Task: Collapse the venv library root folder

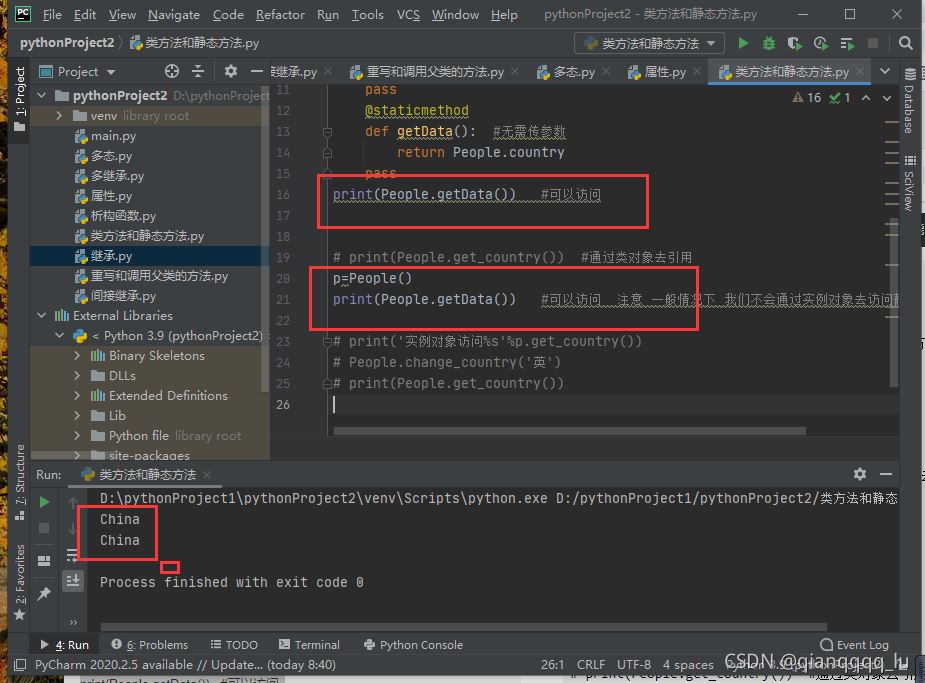Action: (x=61, y=116)
